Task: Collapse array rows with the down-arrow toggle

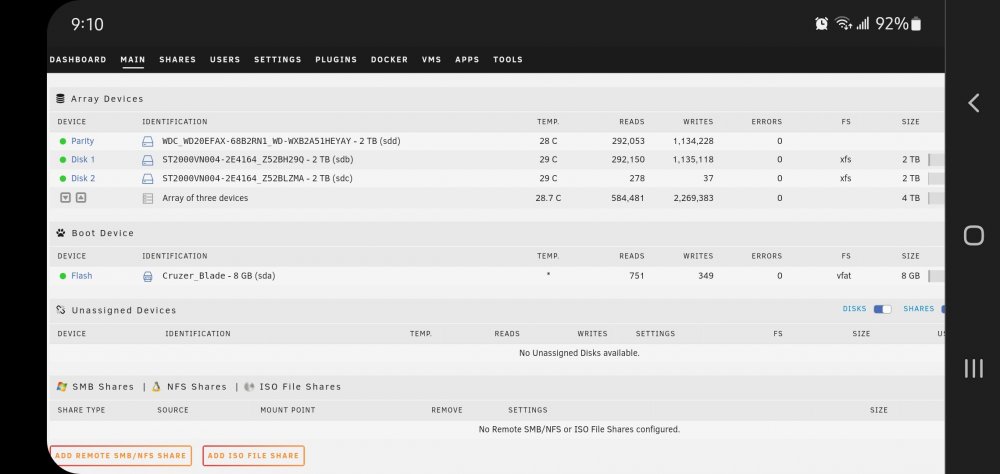Action: click(65, 198)
